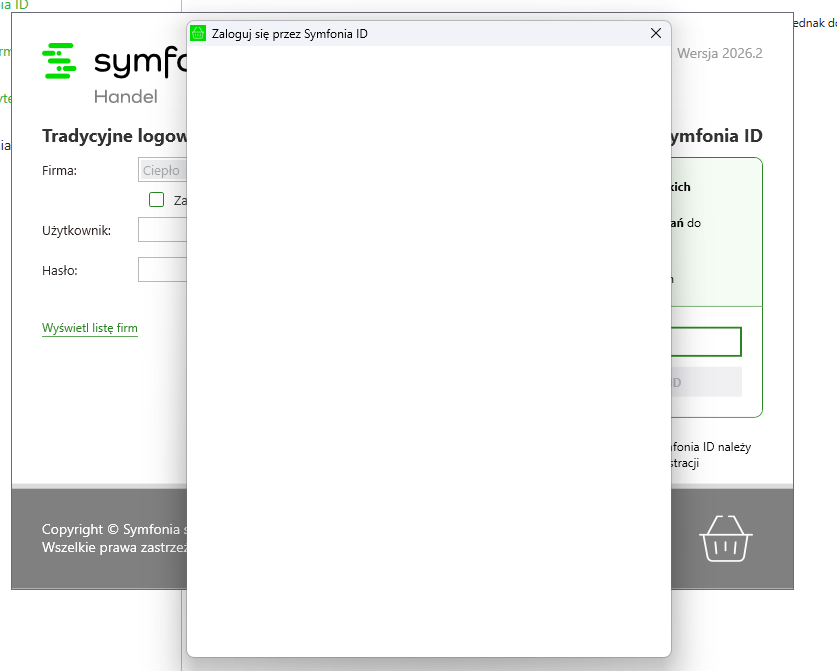Click the Copyright © Symfonia footer text

tap(113, 529)
